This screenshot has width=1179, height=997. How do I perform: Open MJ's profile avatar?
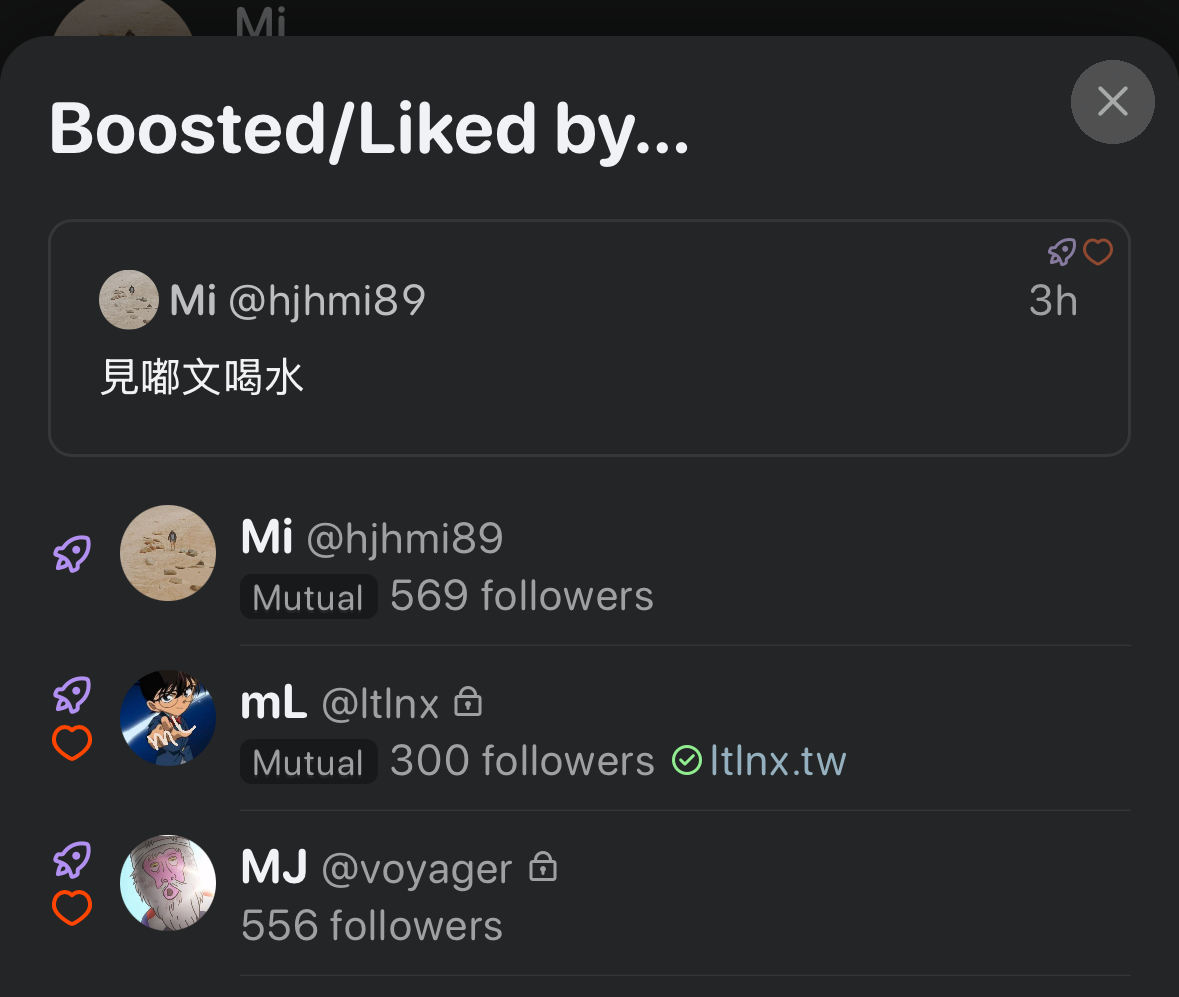168,883
